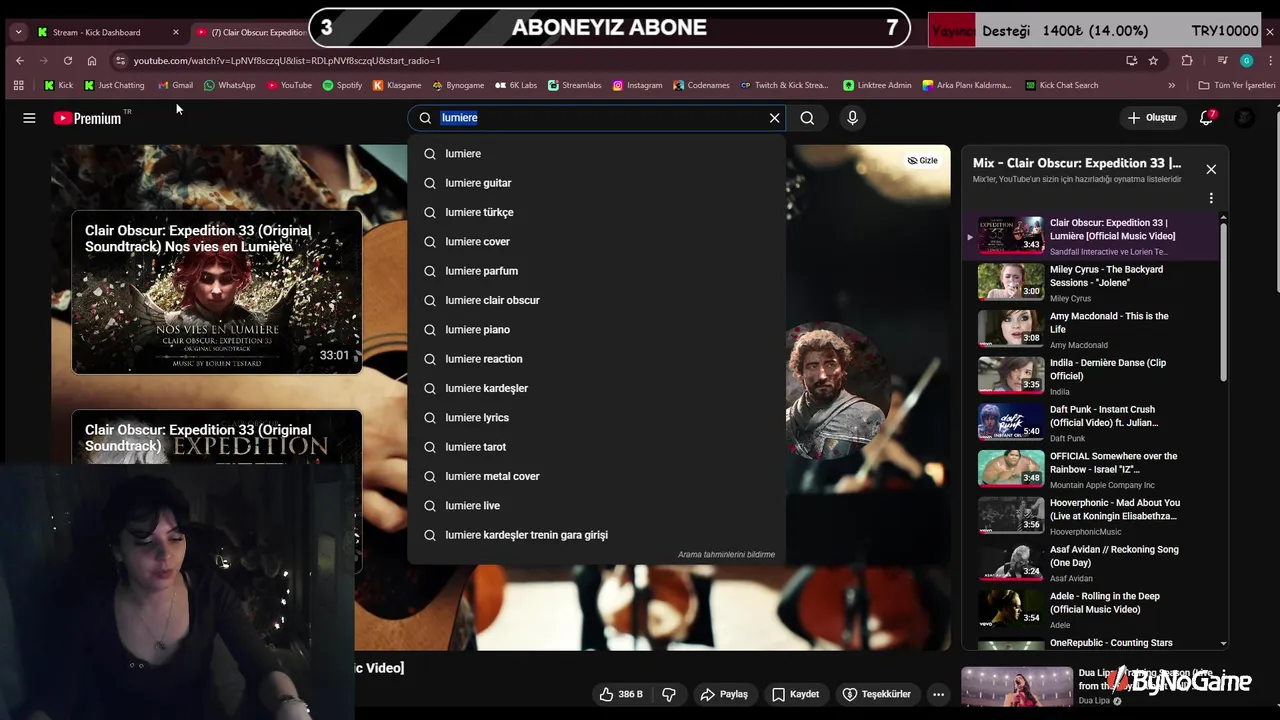Choose suggestion lumiere kardeşler trenin gara girişi

point(596,535)
